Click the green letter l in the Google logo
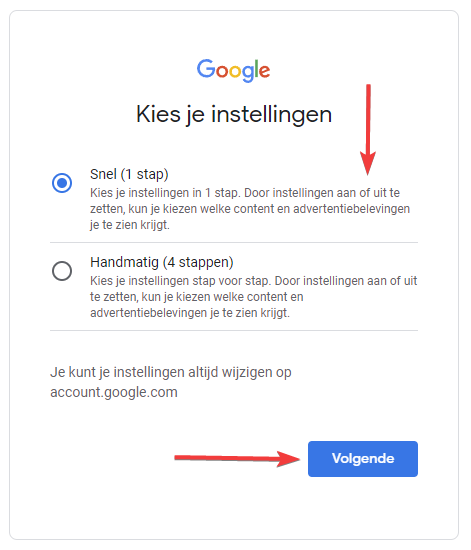The image size is (471, 550). pyautogui.click(x=257, y=68)
